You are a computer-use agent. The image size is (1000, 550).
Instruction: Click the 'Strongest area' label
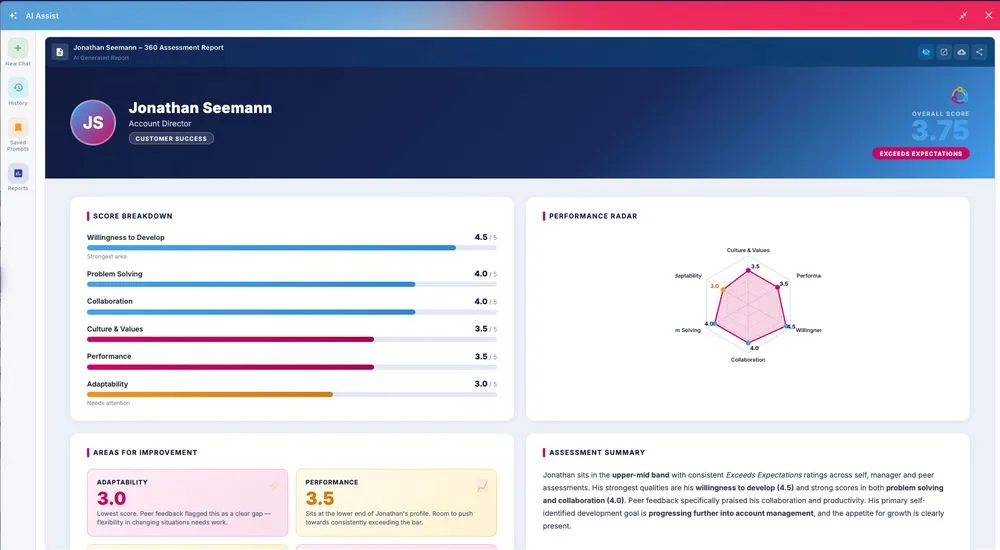tap(107, 256)
